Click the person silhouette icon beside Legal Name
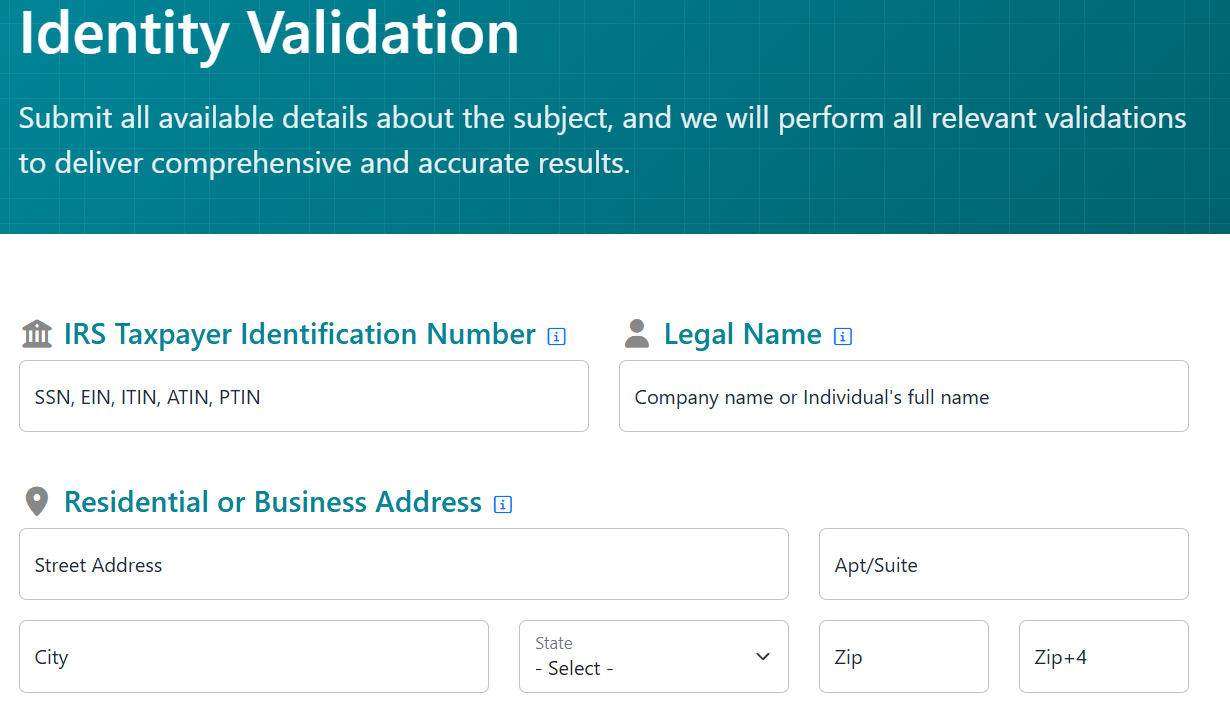This screenshot has width=1230, height=710. point(637,334)
